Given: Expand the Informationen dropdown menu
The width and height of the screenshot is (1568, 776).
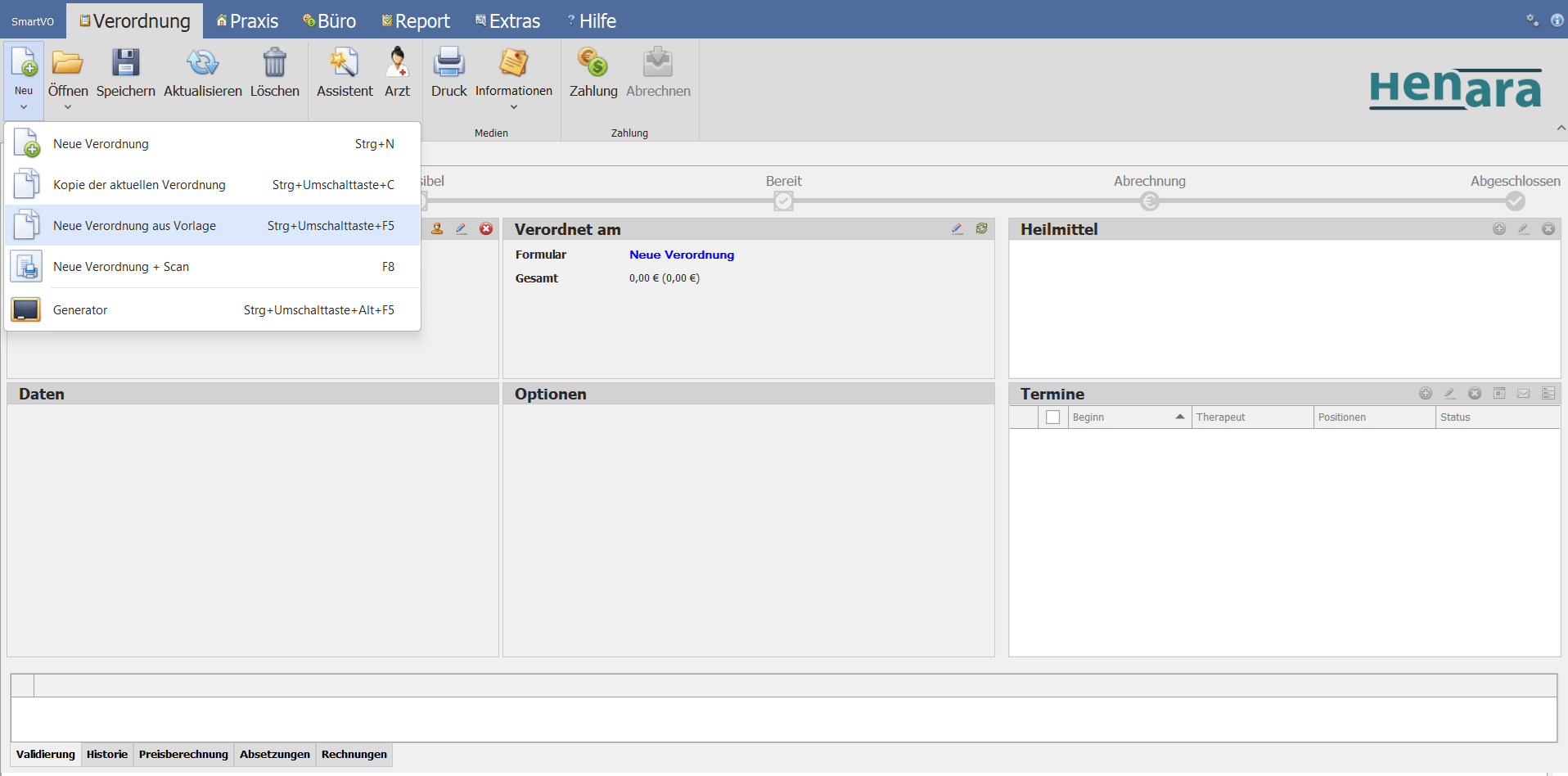Looking at the screenshot, I should (514, 106).
